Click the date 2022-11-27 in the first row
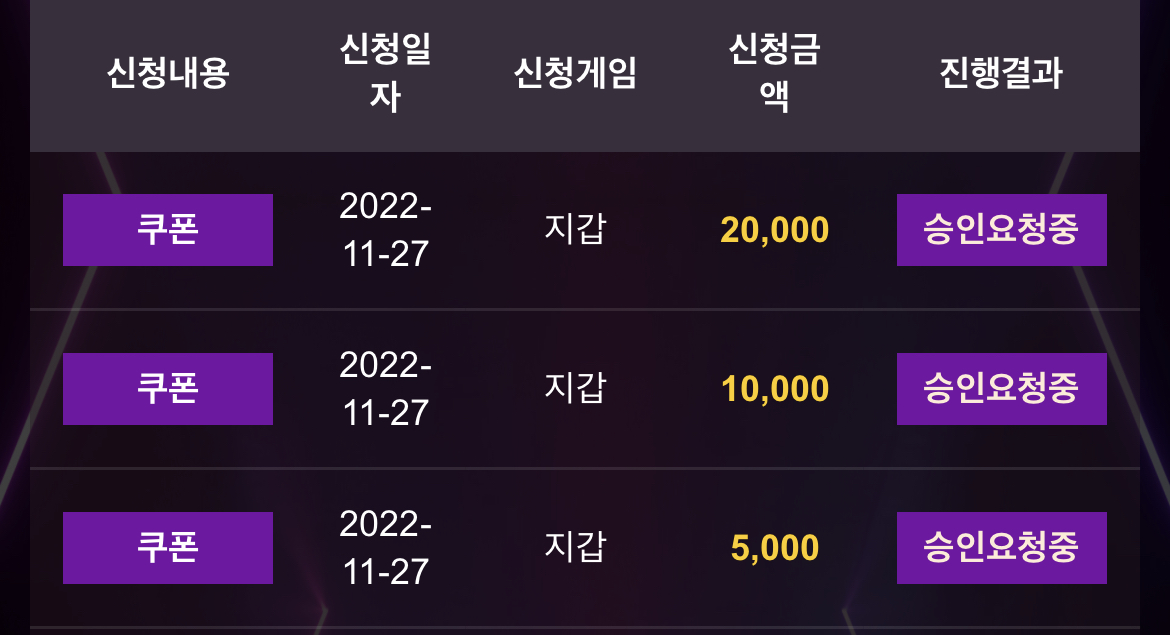 pyautogui.click(x=386, y=230)
